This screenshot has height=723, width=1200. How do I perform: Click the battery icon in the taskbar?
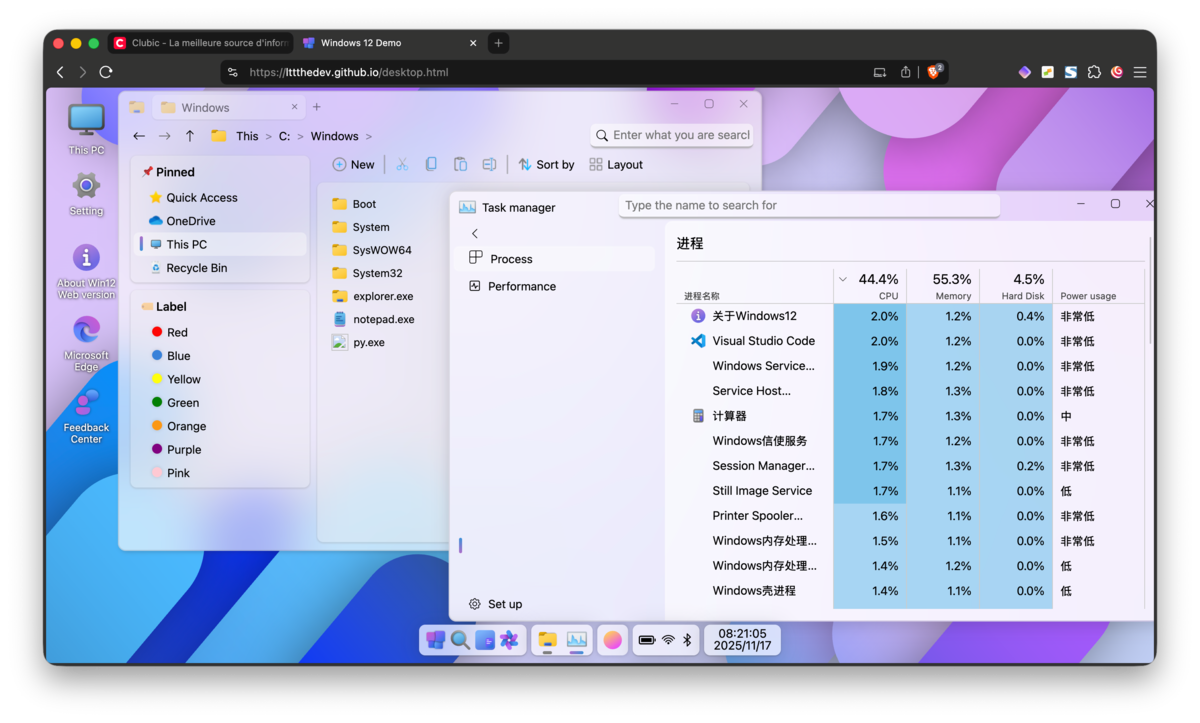(646, 640)
